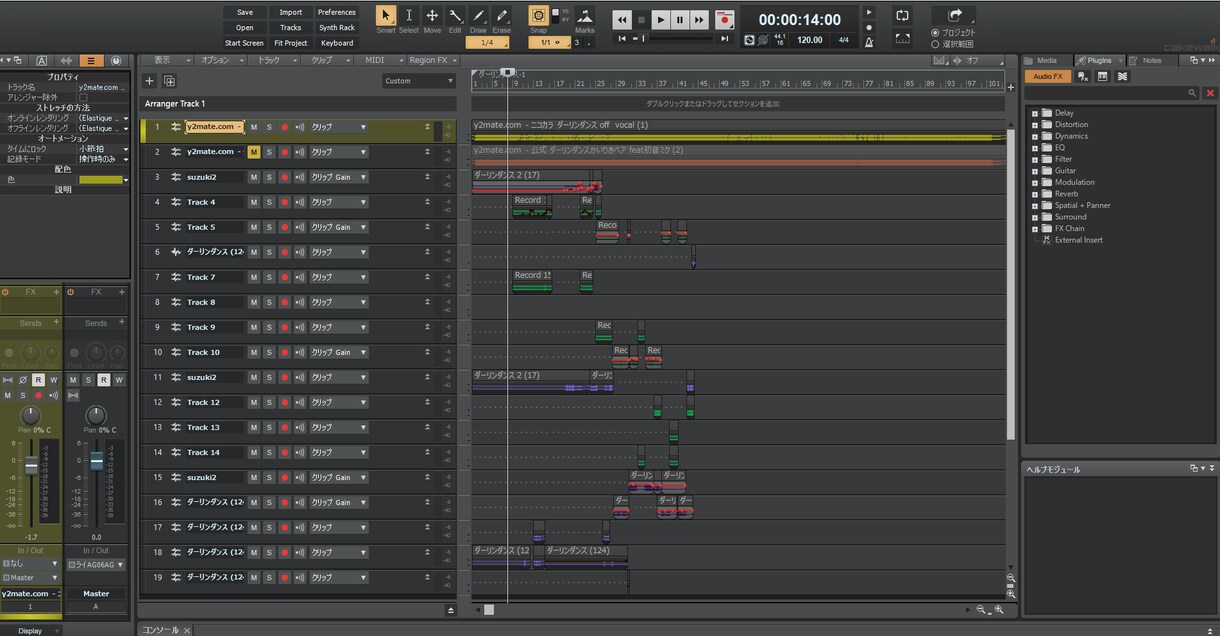The width and height of the screenshot is (1220, 636).
Task: Open the MIDI menu
Action: [378, 60]
